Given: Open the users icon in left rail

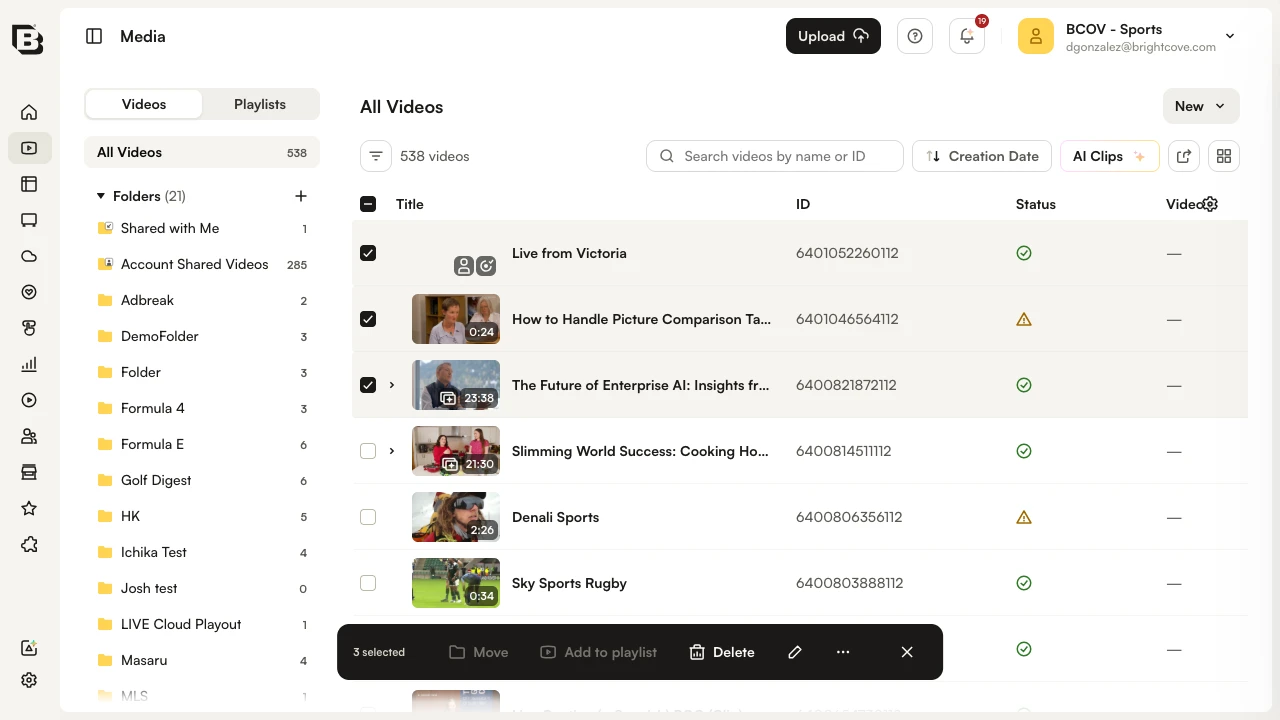Looking at the screenshot, I should [x=29, y=436].
